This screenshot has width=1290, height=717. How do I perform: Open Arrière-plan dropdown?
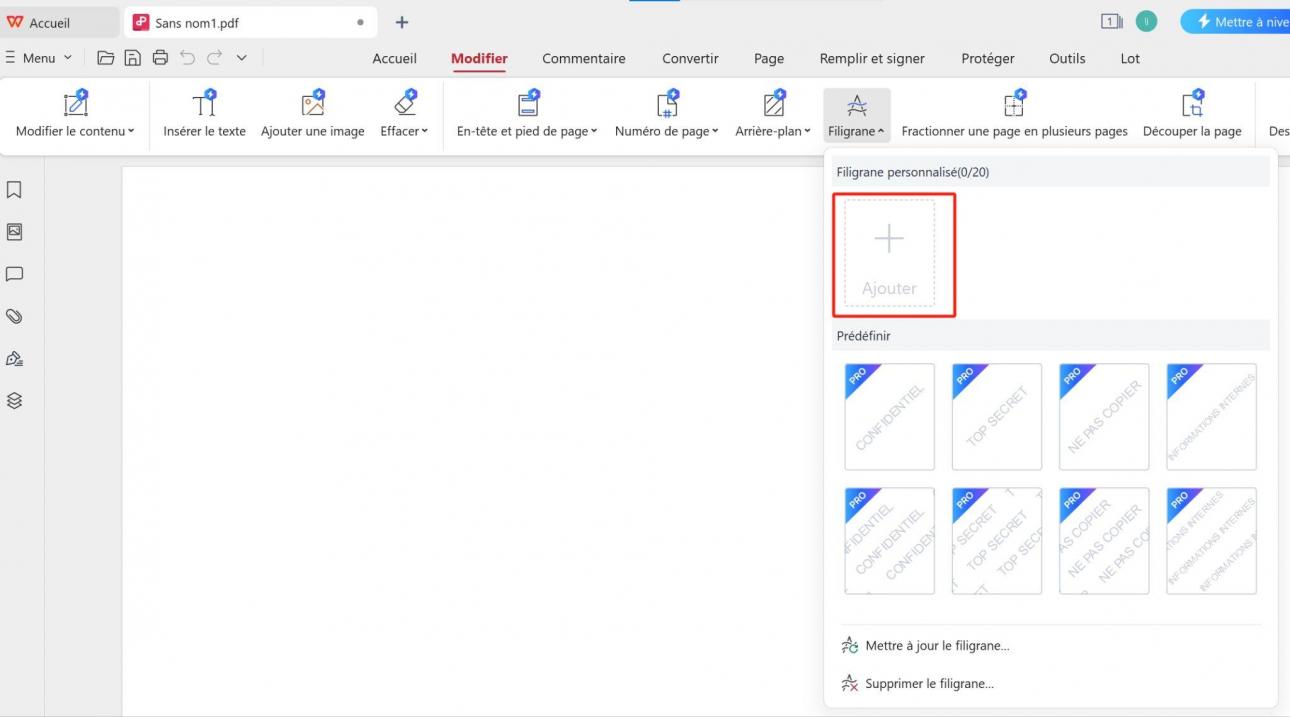[773, 114]
